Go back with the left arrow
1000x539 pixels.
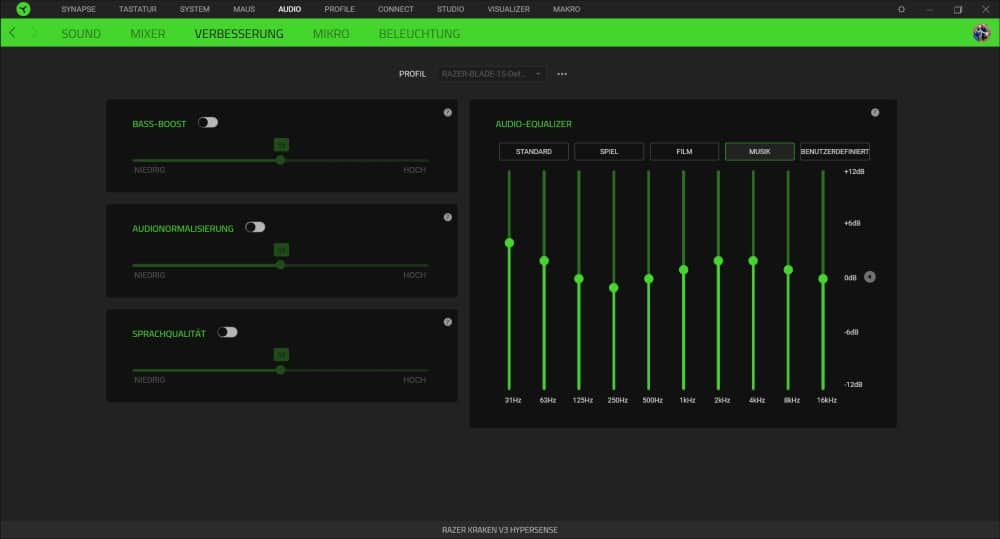pos(12,33)
